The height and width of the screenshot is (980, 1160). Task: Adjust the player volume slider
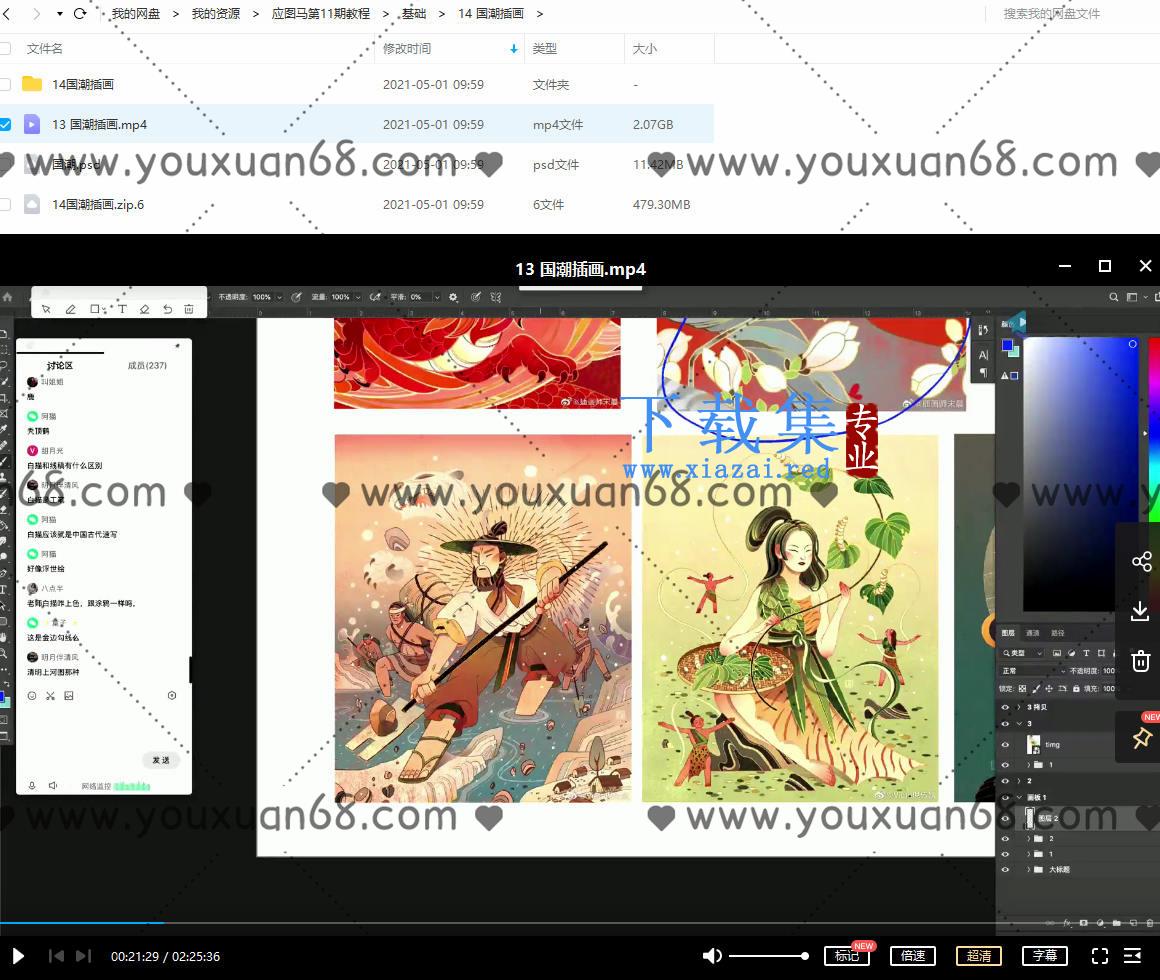(x=769, y=956)
